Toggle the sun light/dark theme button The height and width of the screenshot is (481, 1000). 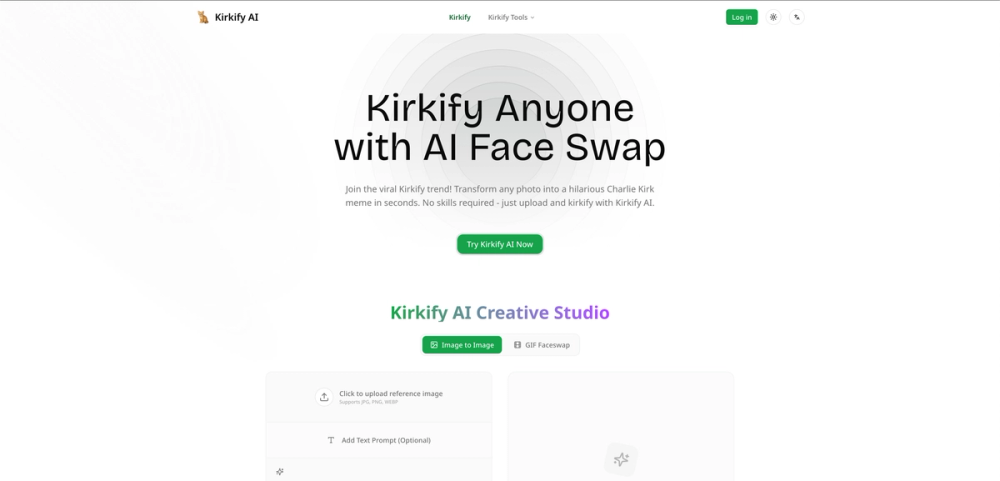tap(773, 17)
